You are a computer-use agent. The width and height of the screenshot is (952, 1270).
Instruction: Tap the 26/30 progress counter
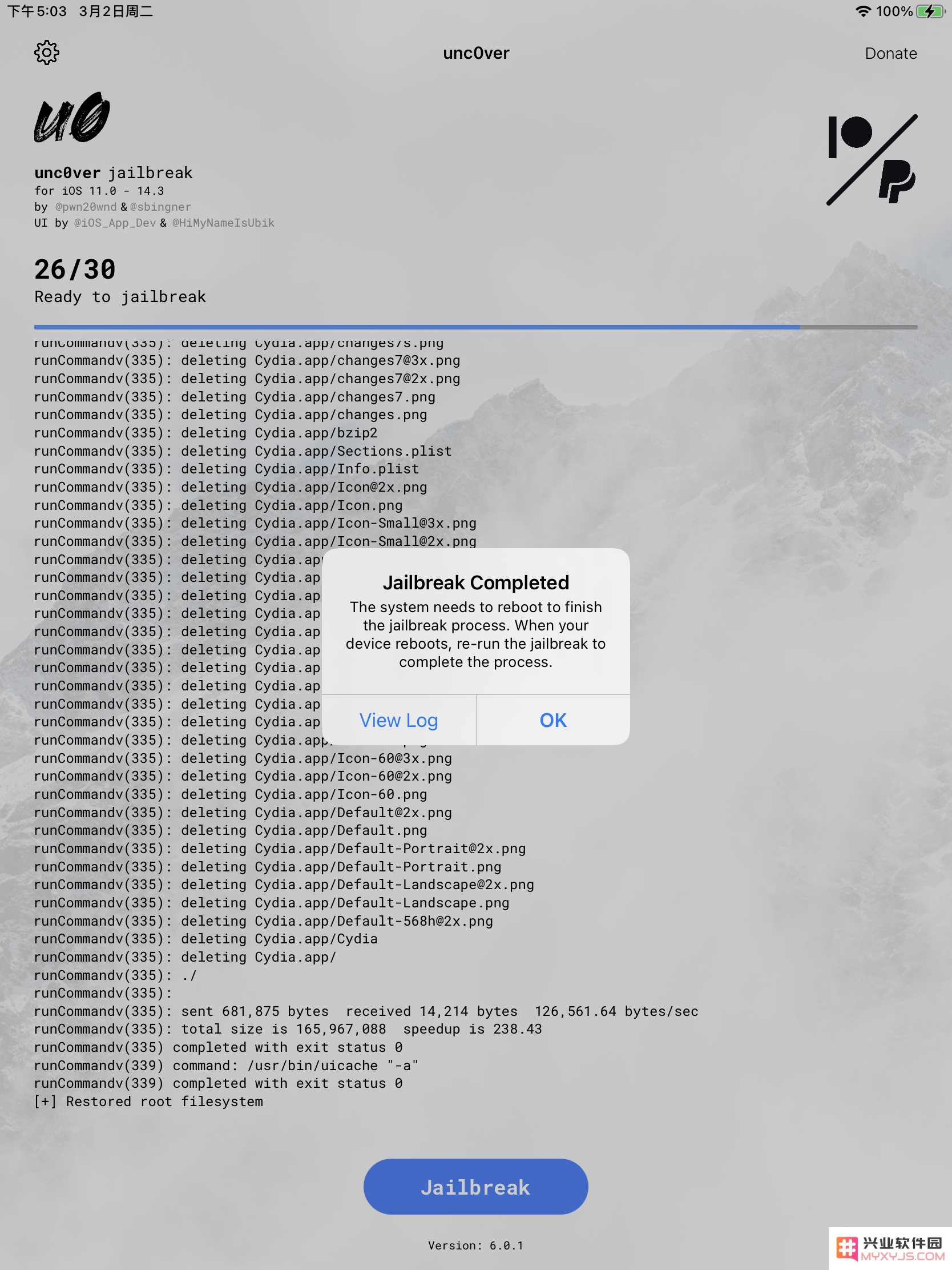pyautogui.click(x=75, y=270)
